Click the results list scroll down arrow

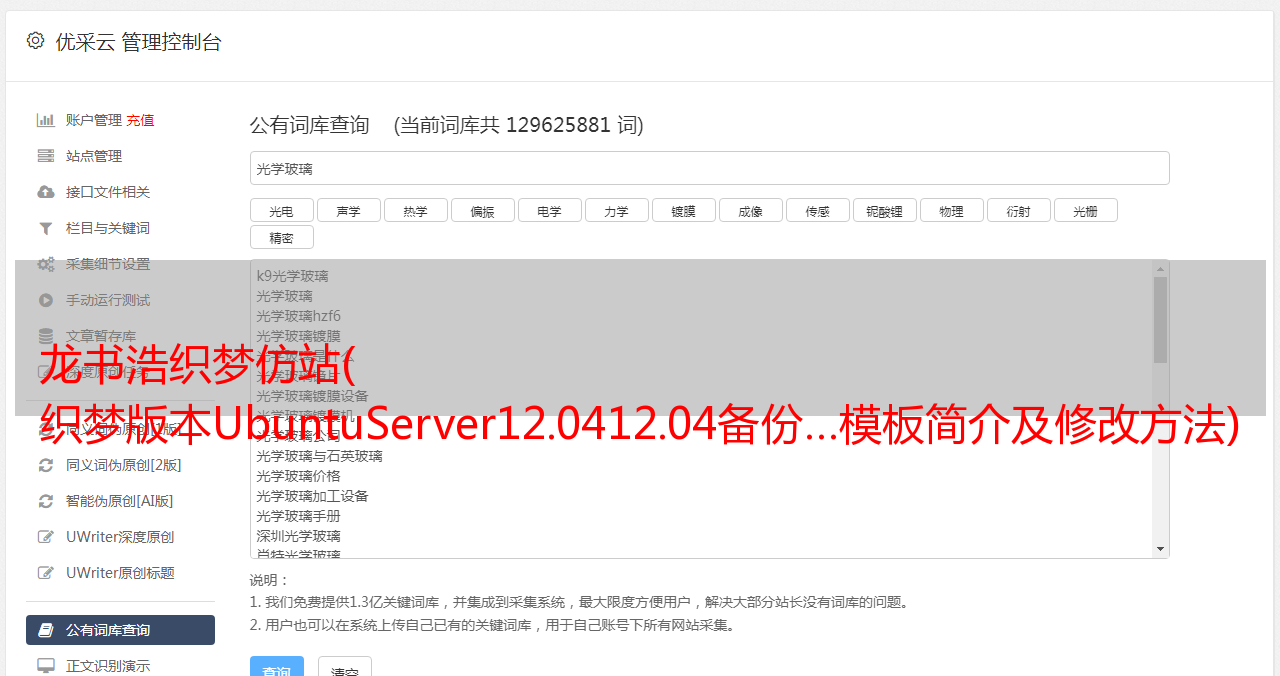coord(1160,549)
